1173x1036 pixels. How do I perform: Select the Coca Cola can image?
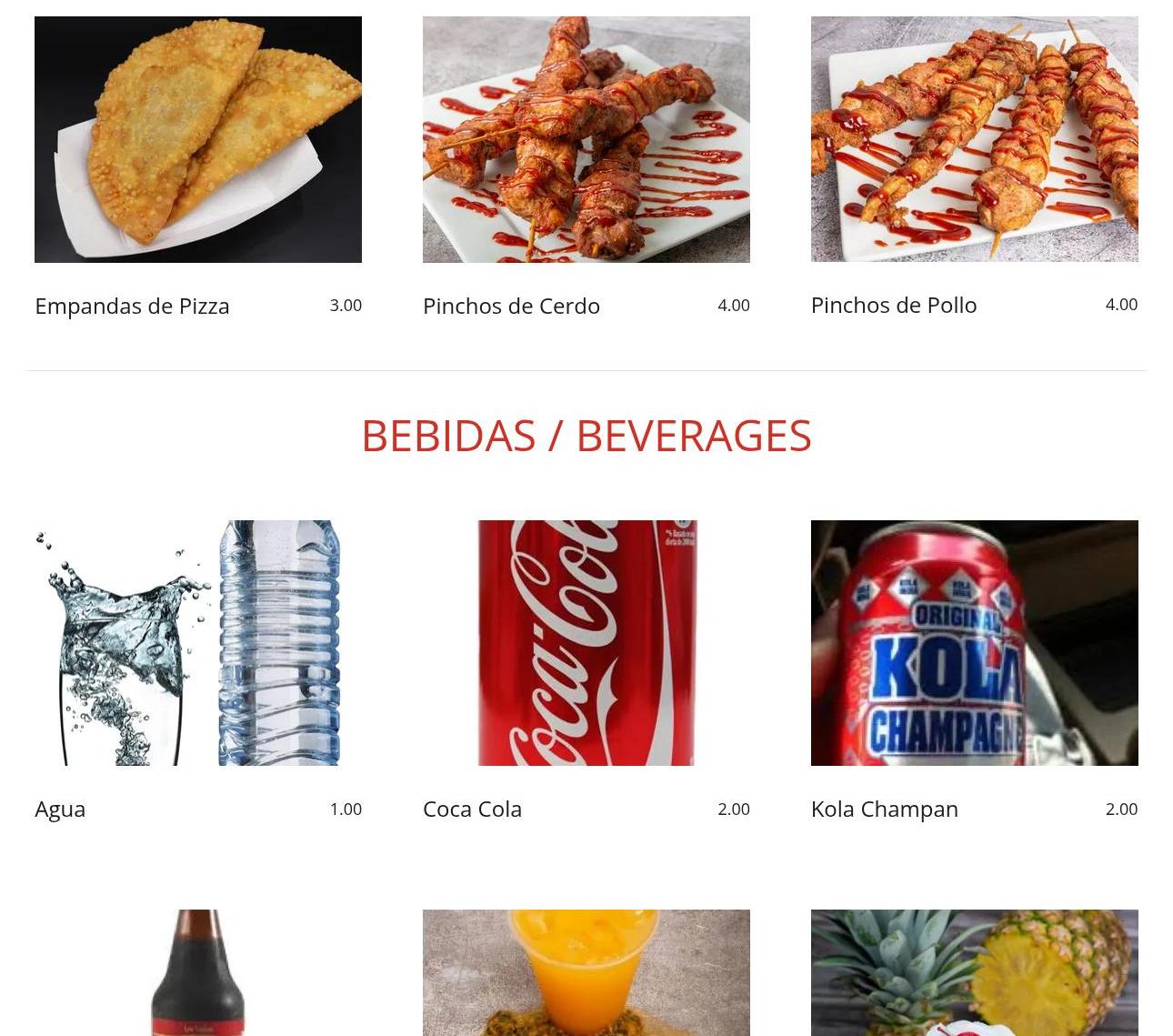(x=586, y=643)
